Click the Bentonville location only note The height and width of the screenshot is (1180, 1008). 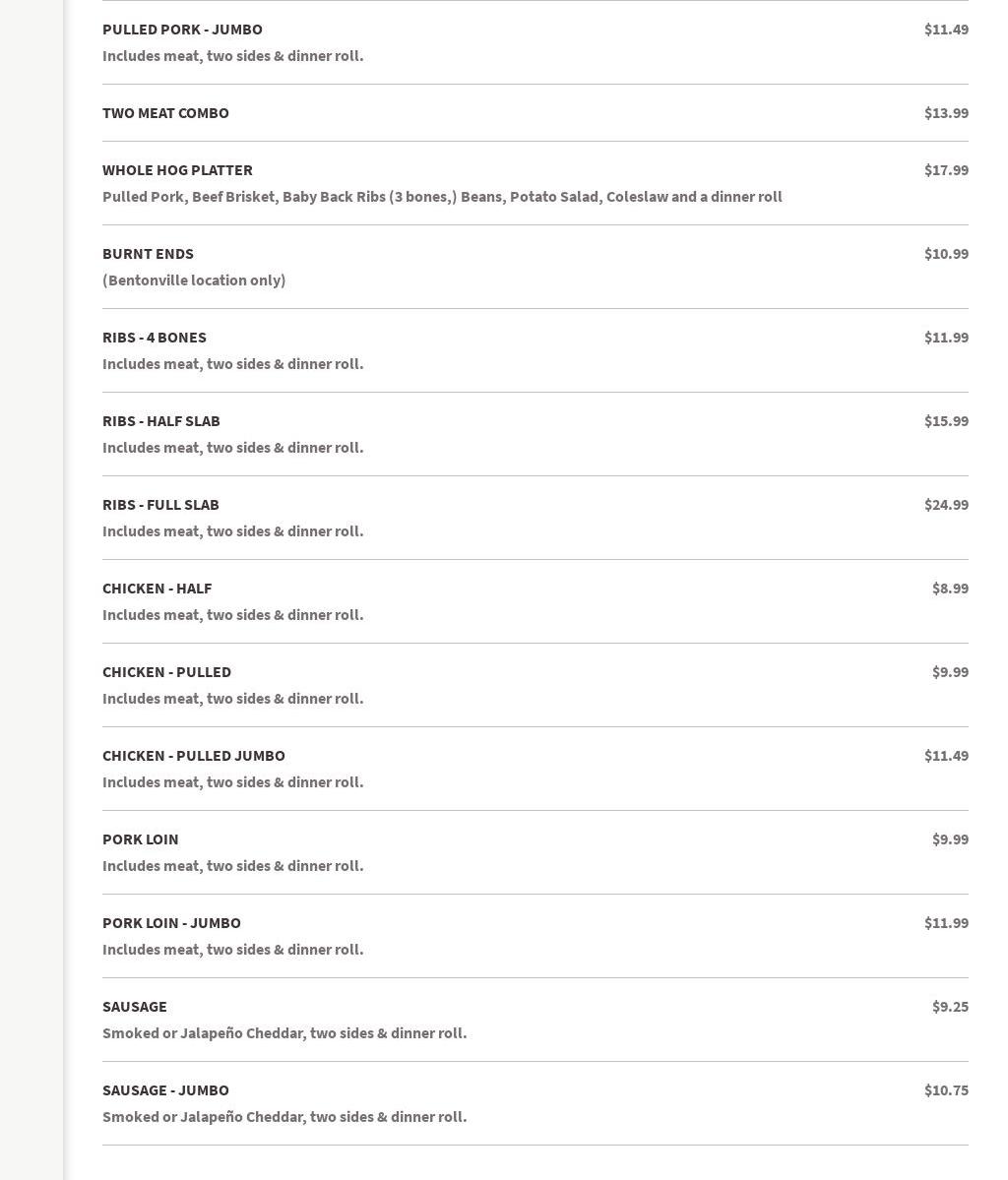[194, 280]
